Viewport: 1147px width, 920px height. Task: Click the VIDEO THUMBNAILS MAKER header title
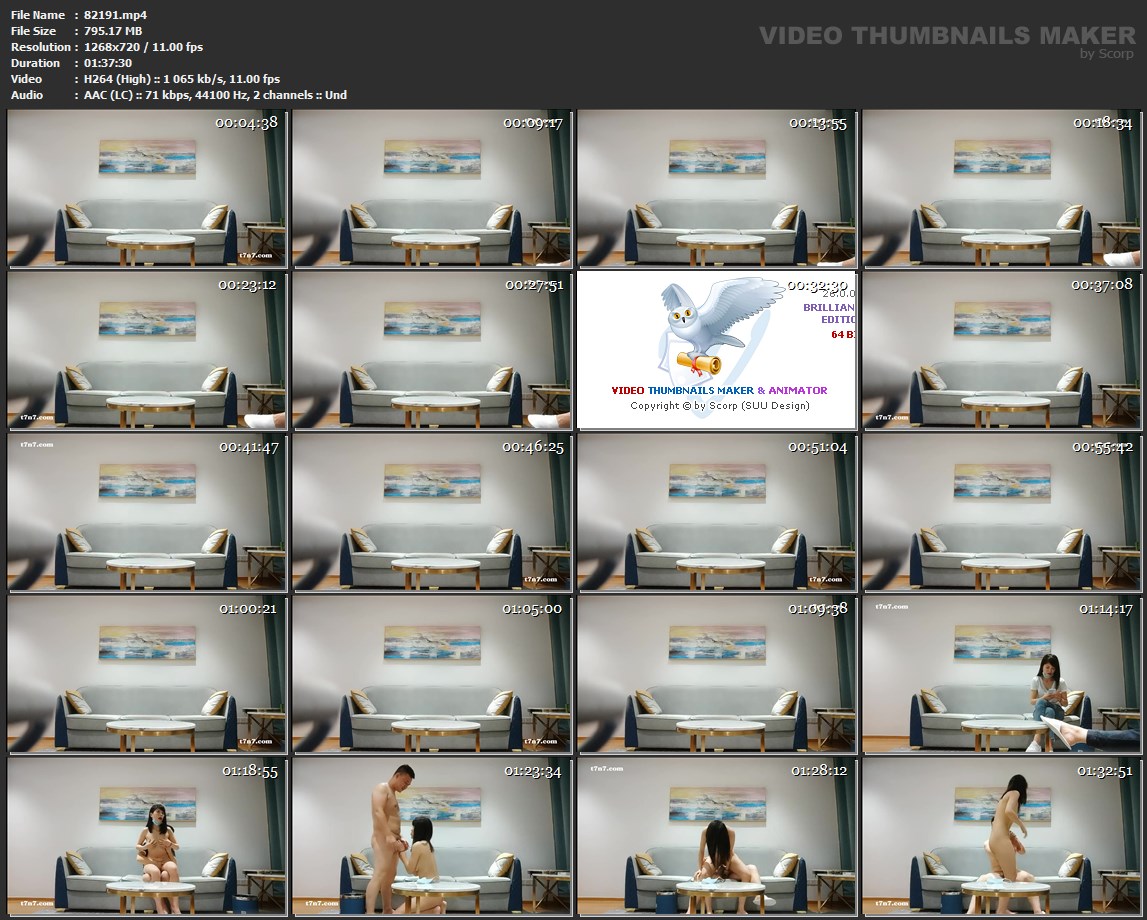pyautogui.click(x=947, y=35)
